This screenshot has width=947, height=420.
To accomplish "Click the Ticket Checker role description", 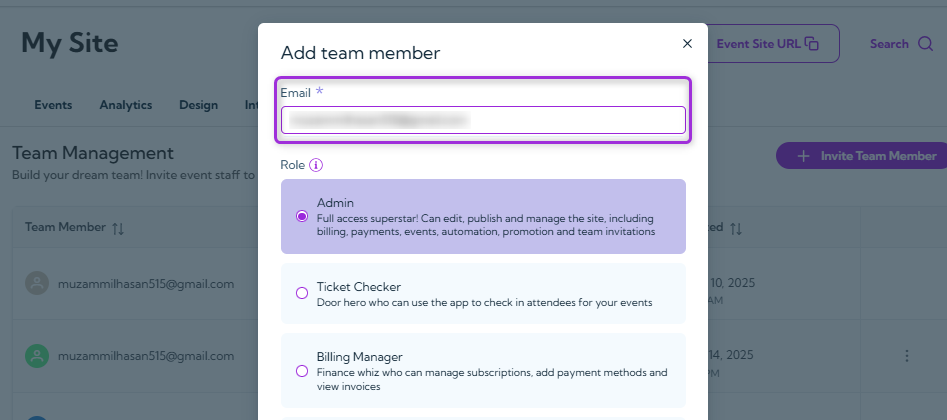I will [484, 302].
